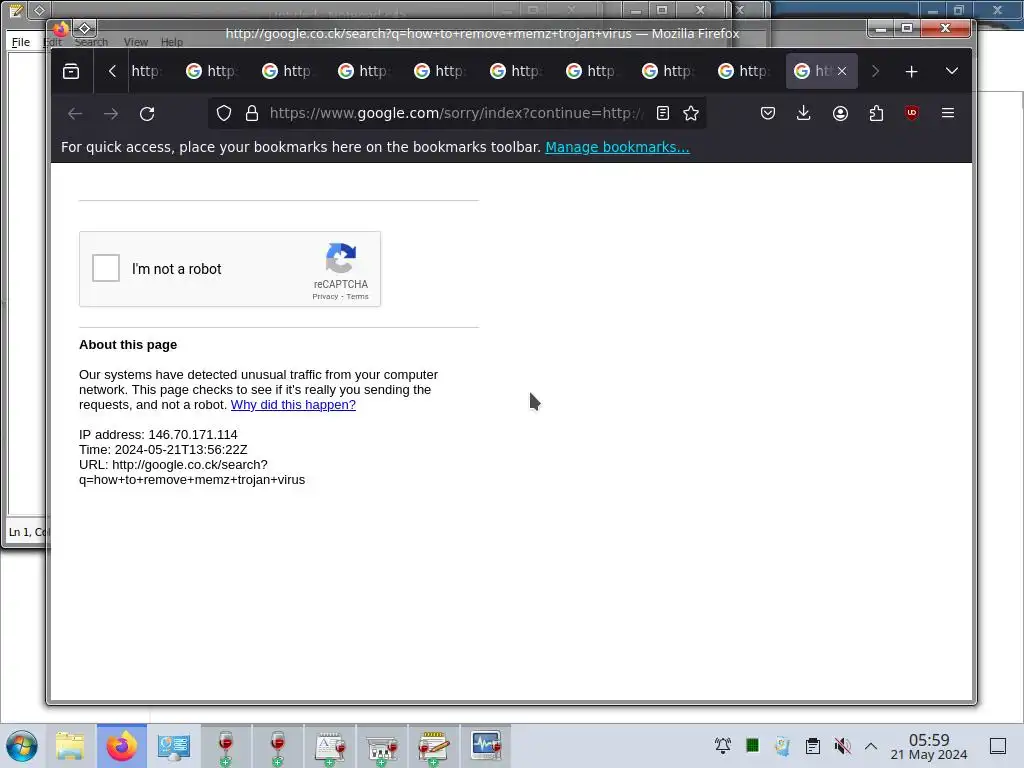Click the reCAPTCHA logo
Viewport: 1024px width, 768px height.
tap(341, 259)
